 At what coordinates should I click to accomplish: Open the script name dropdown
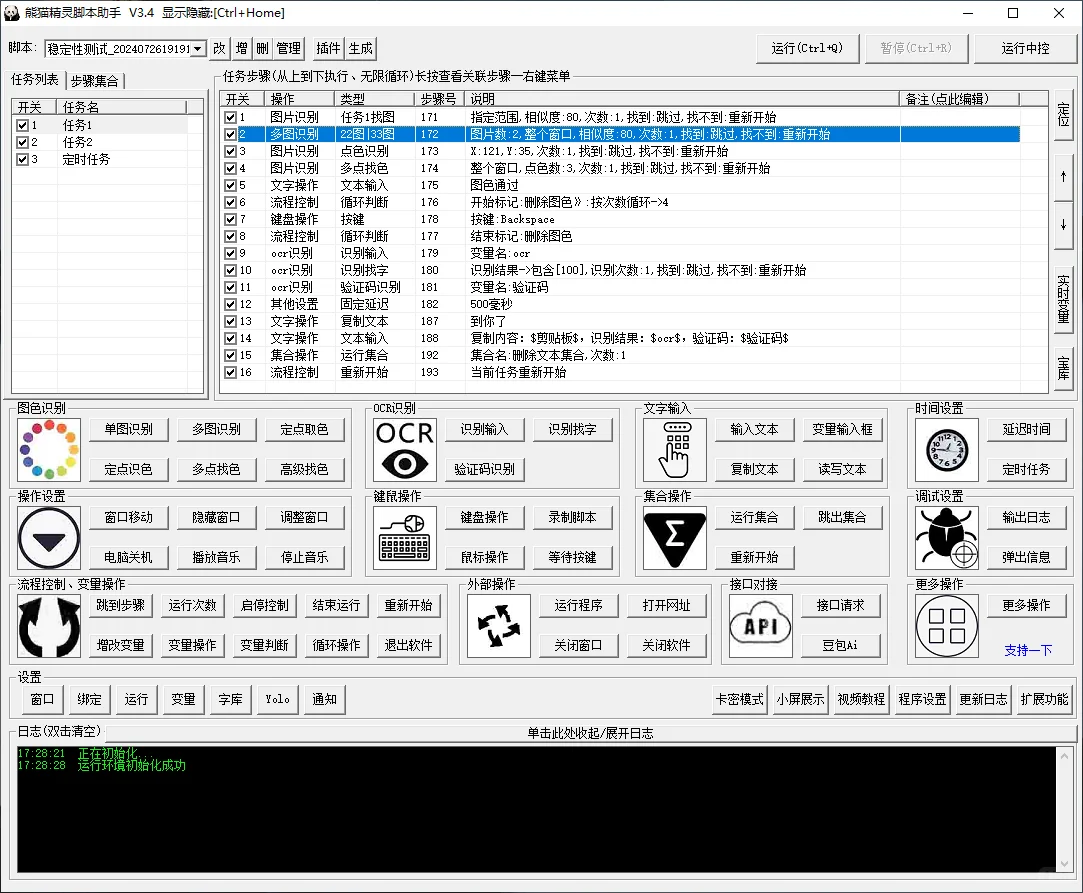pyautogui.click(x=197, y=47)
